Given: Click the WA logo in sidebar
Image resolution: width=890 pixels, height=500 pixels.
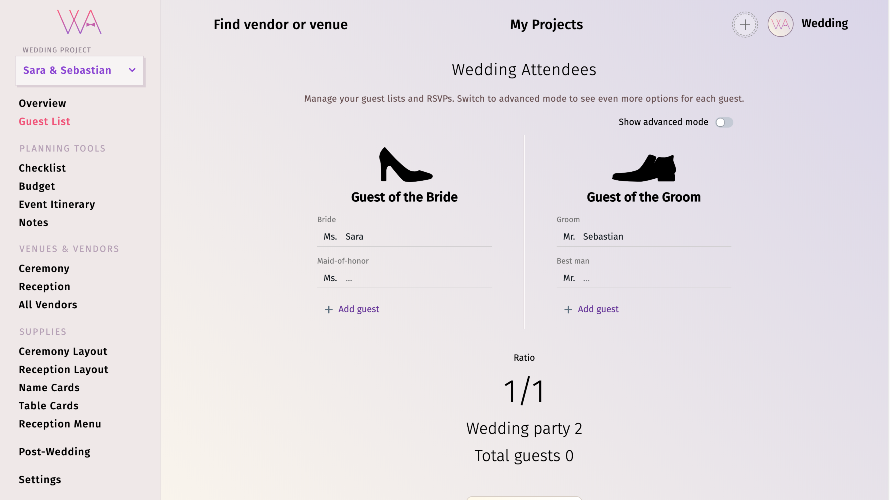Looking at the screenshot, I should [x=79, y=22].
